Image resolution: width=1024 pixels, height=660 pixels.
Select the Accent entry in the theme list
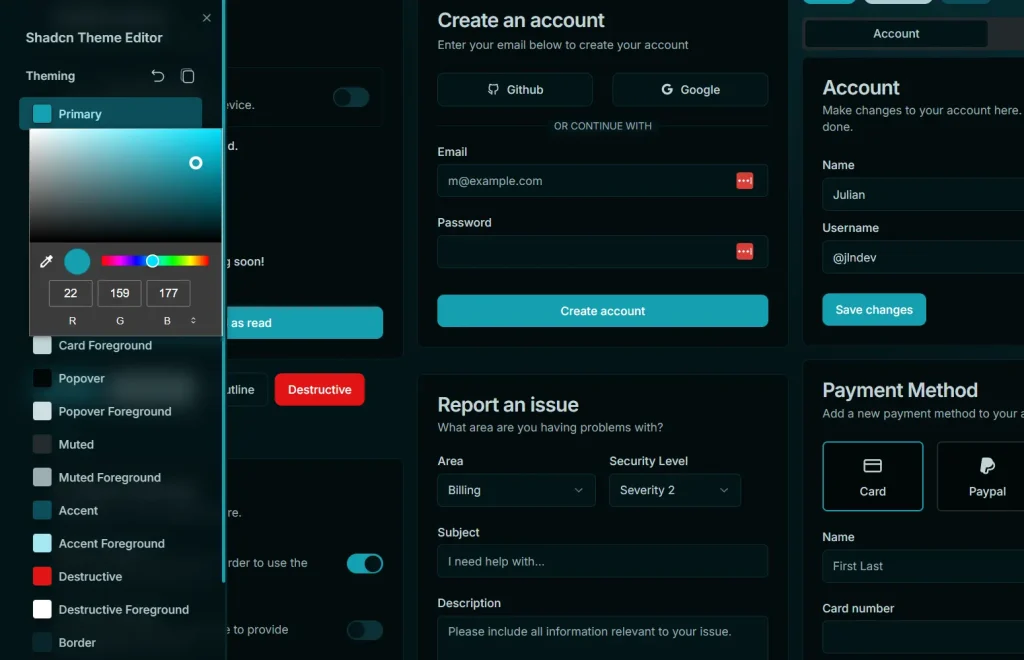point(77,510)
